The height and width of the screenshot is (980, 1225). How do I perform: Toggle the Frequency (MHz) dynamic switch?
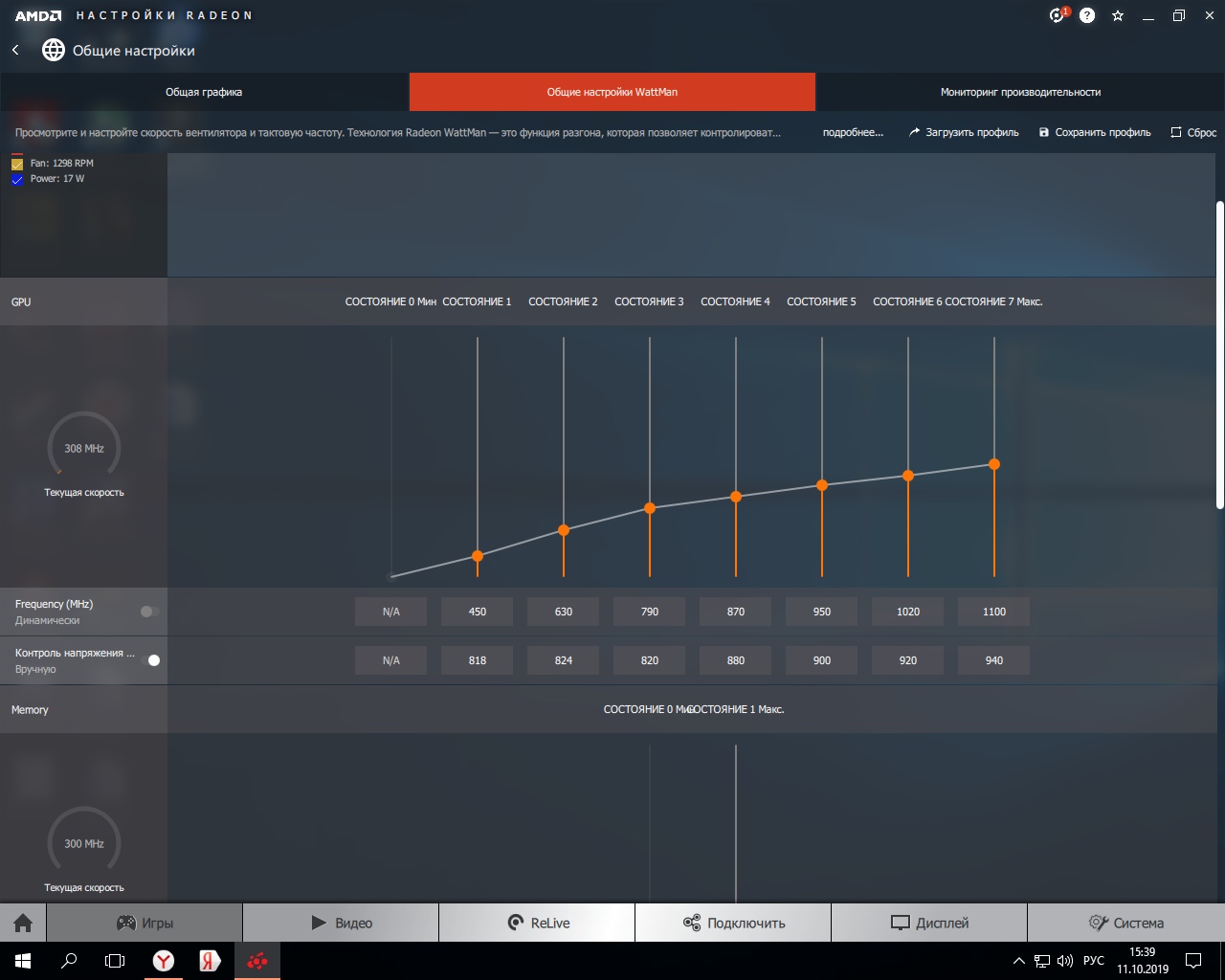click(x=149, y=612)
